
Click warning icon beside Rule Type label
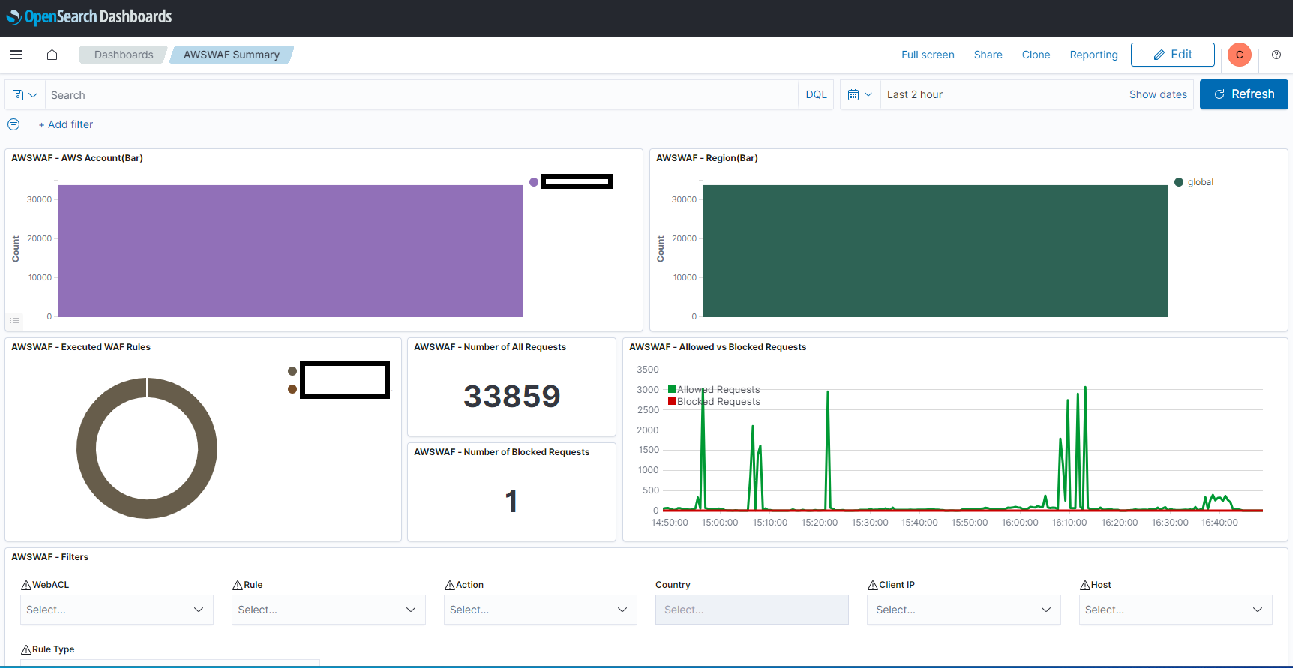tap(24, 650)
